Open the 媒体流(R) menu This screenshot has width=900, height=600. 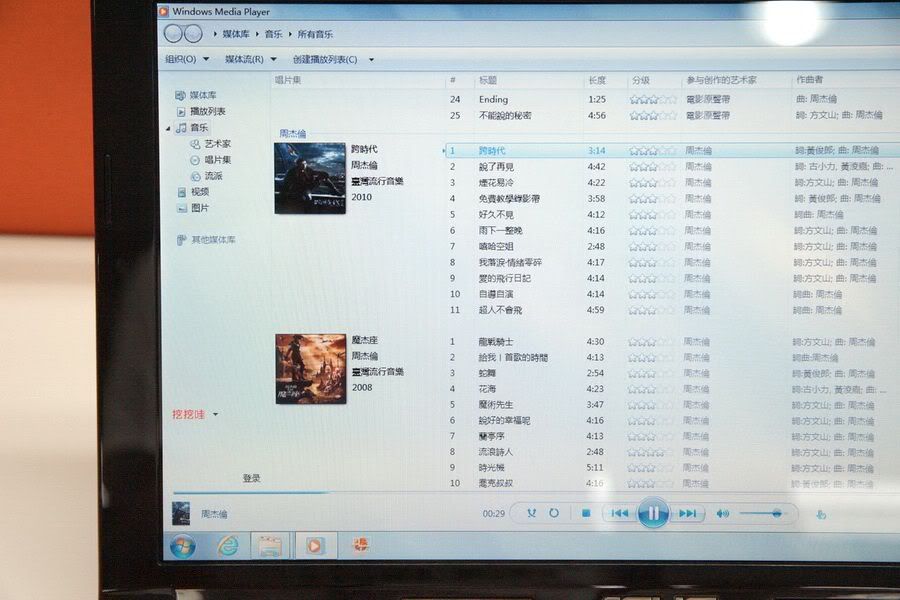tap(251, 59)
